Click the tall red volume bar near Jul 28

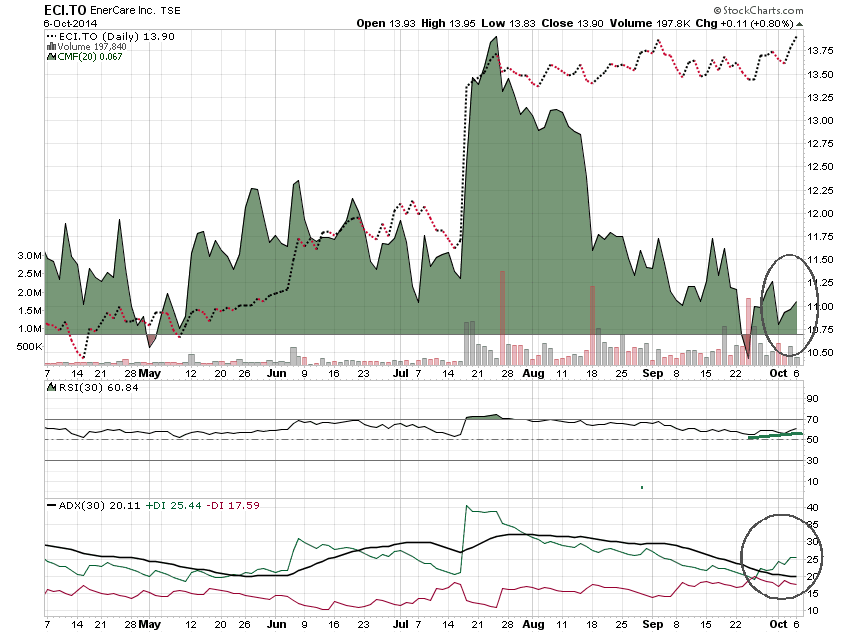503,318
